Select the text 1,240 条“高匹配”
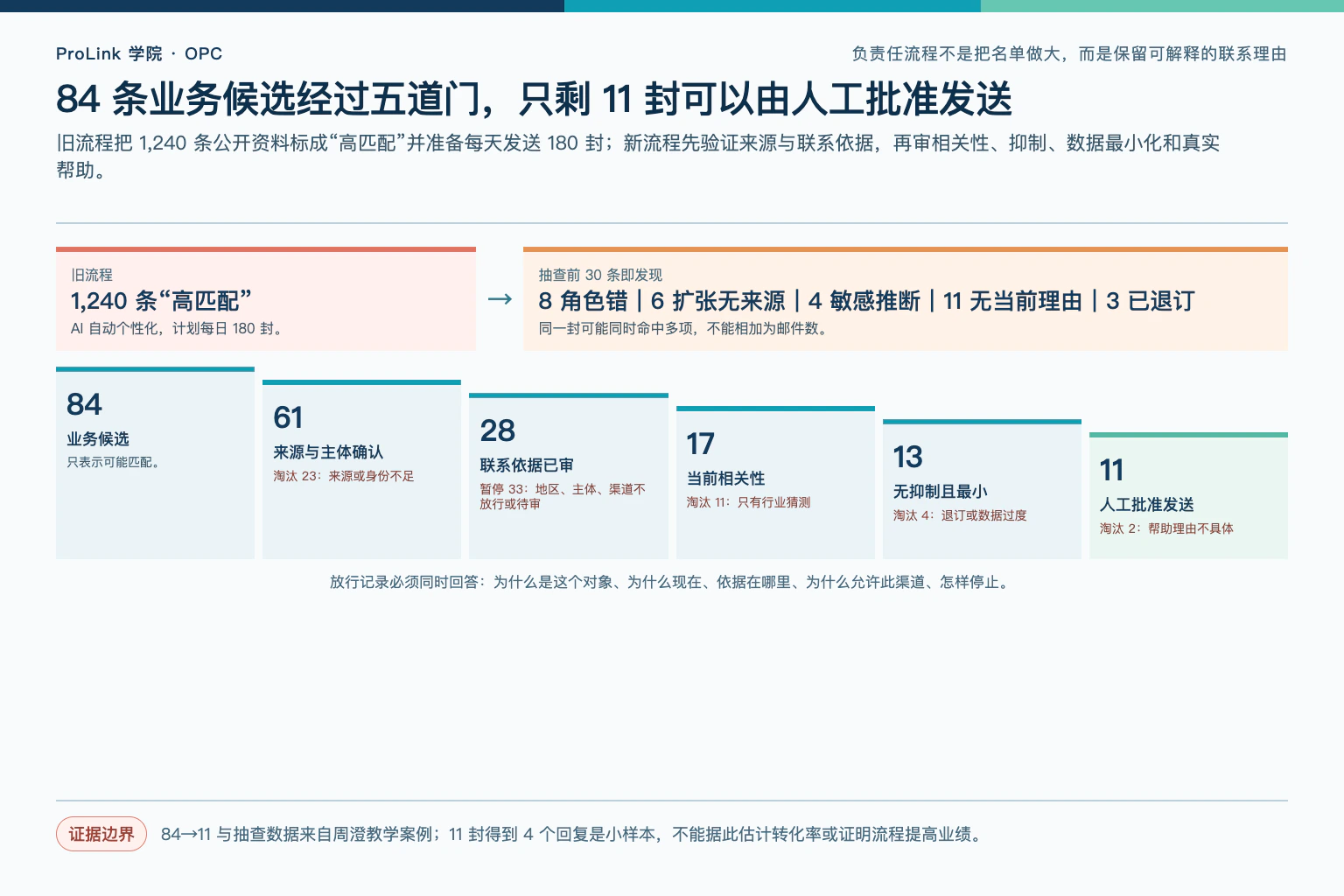Screen dimensions: 1344x896 pos(161,301)
